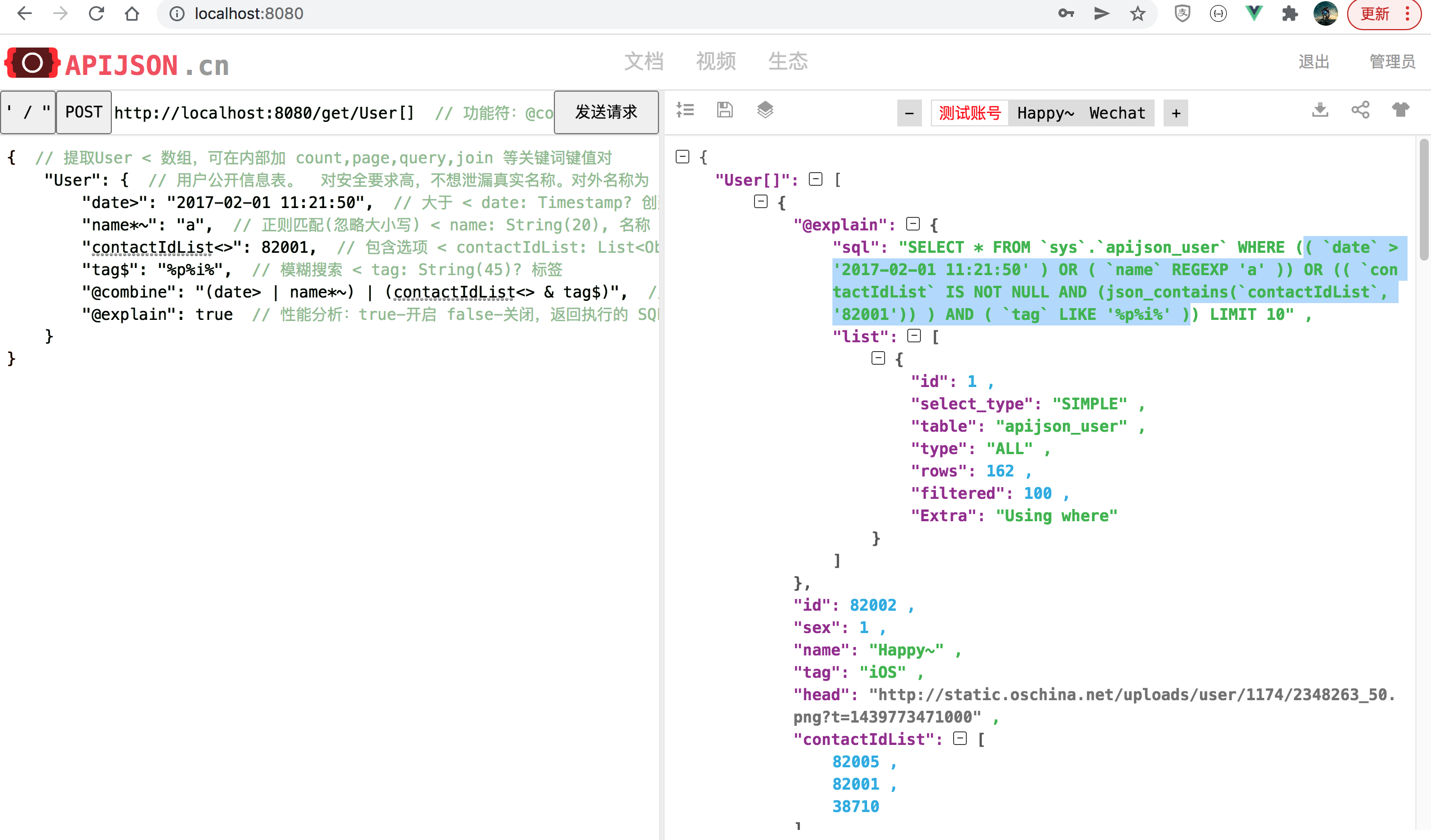The height and width of the screenshot is (840, 1431).
Task: Collapse the root JSON object
Action: [682, 157]
